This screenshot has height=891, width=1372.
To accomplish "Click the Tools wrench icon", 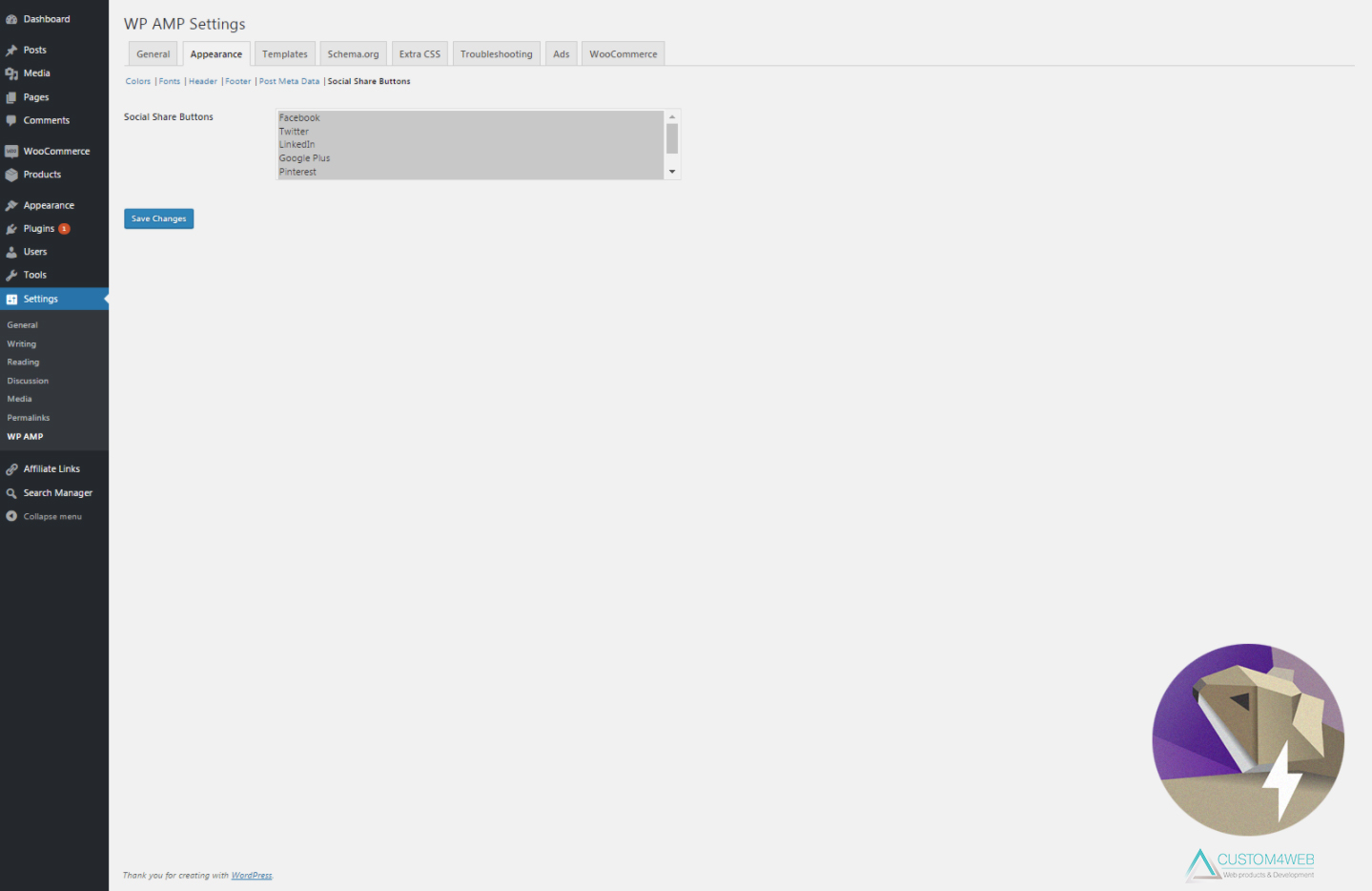I will point(11,275).
